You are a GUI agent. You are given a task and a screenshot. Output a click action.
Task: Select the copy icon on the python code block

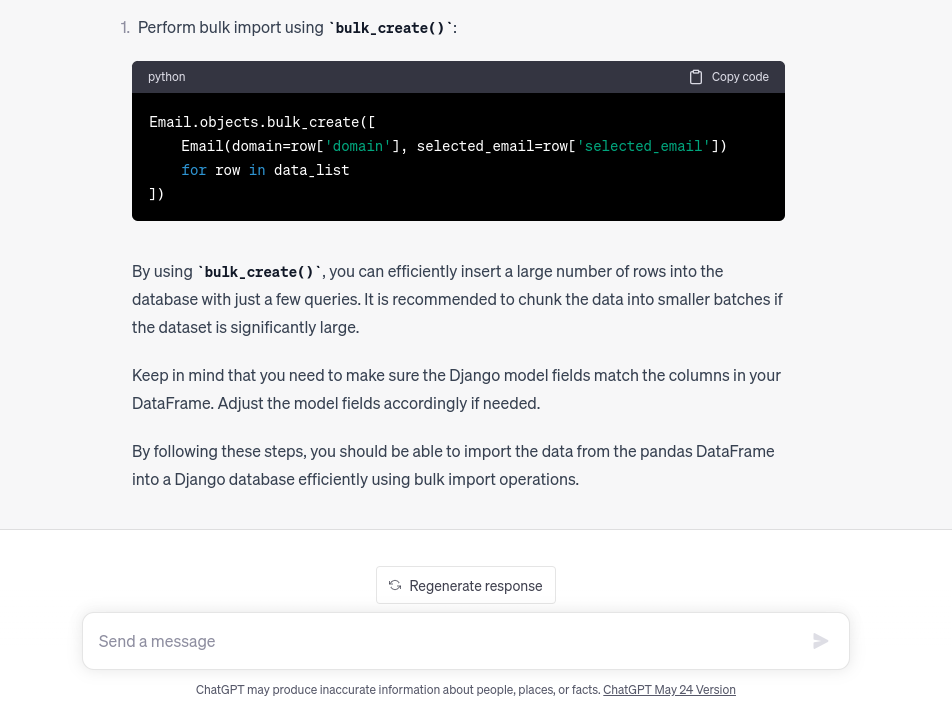696,76
